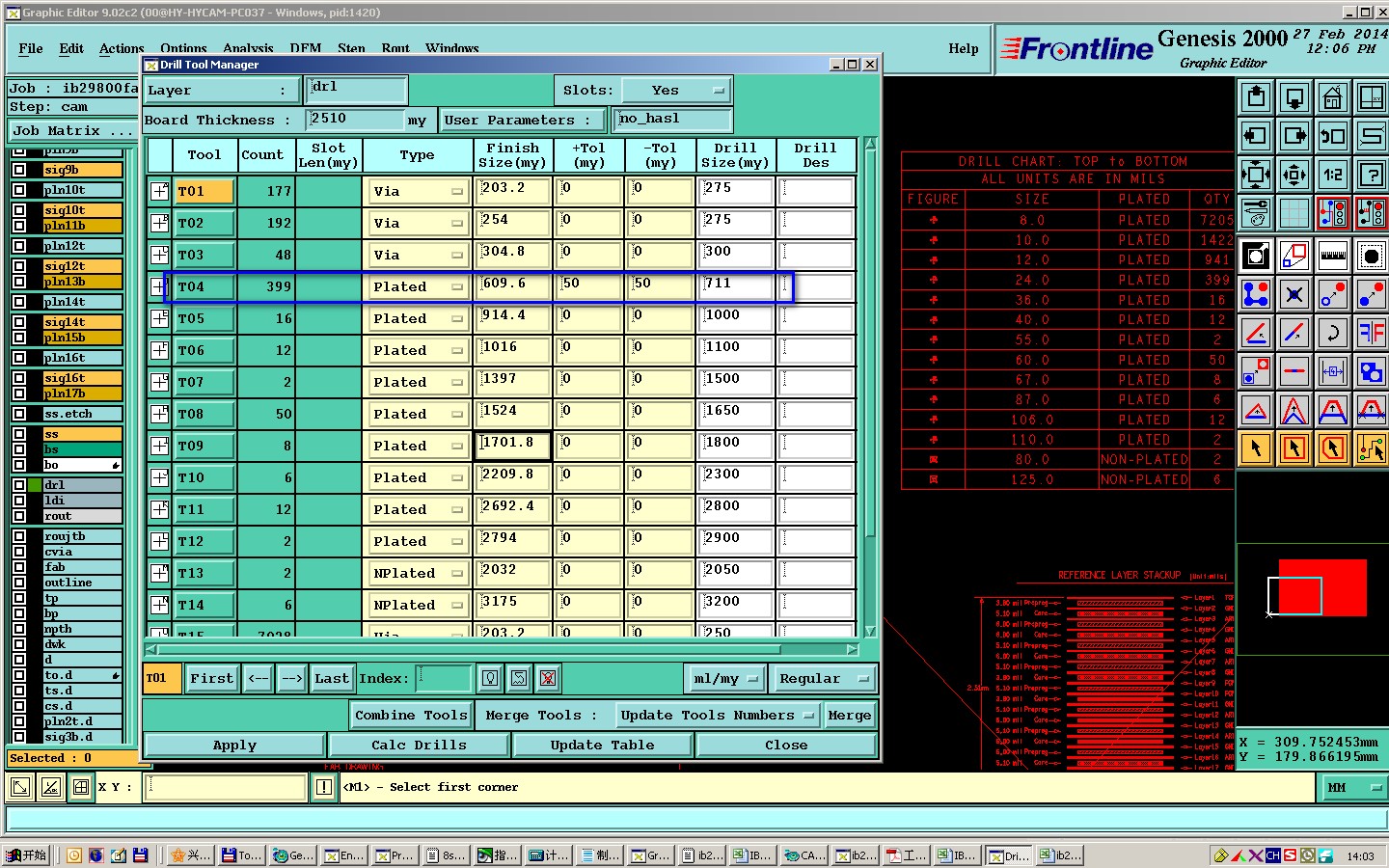Click the Merge button
This screenshot has width=1389, height=868.
point(850,715)
